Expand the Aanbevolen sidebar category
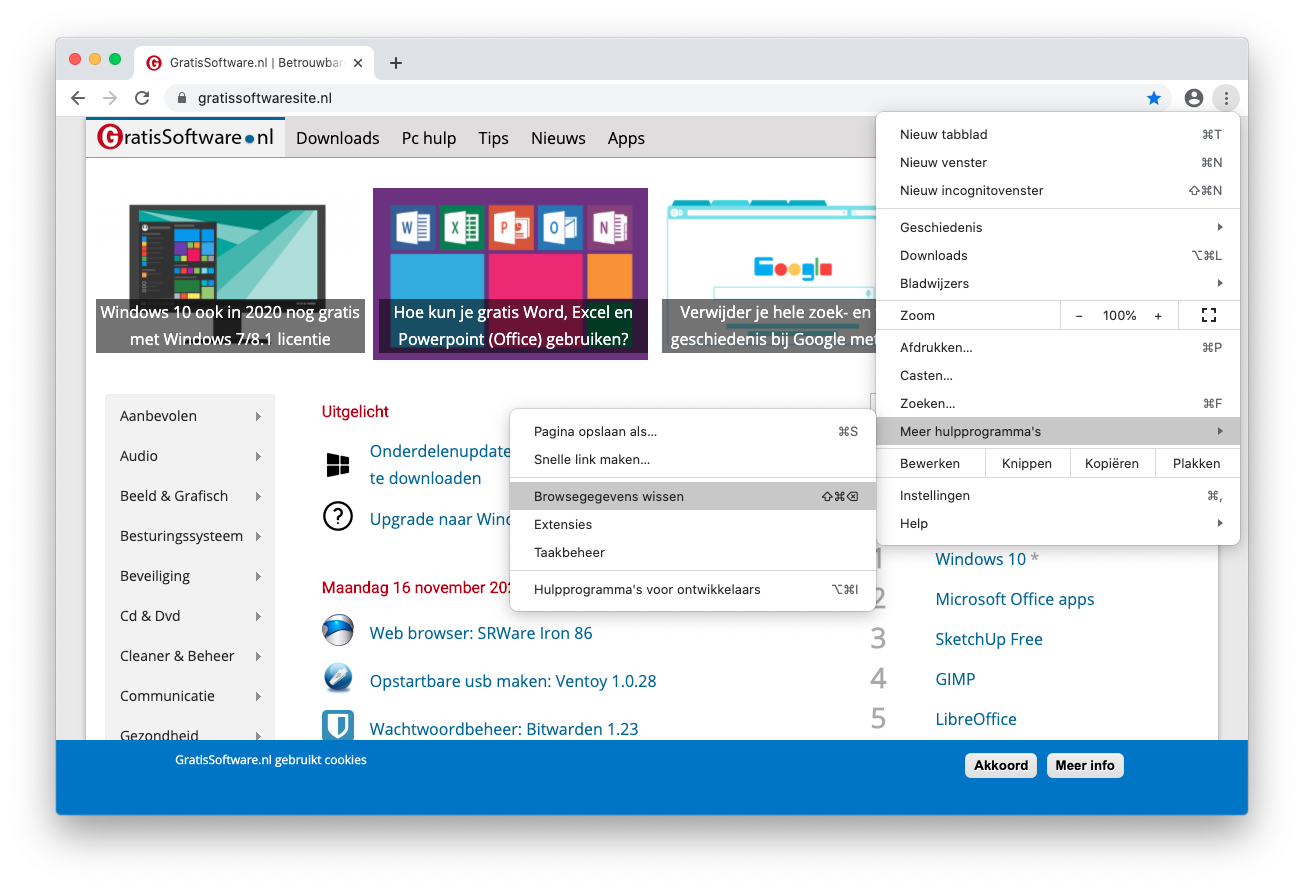The height and width of the screenshot is (889, 1304). 189,416
